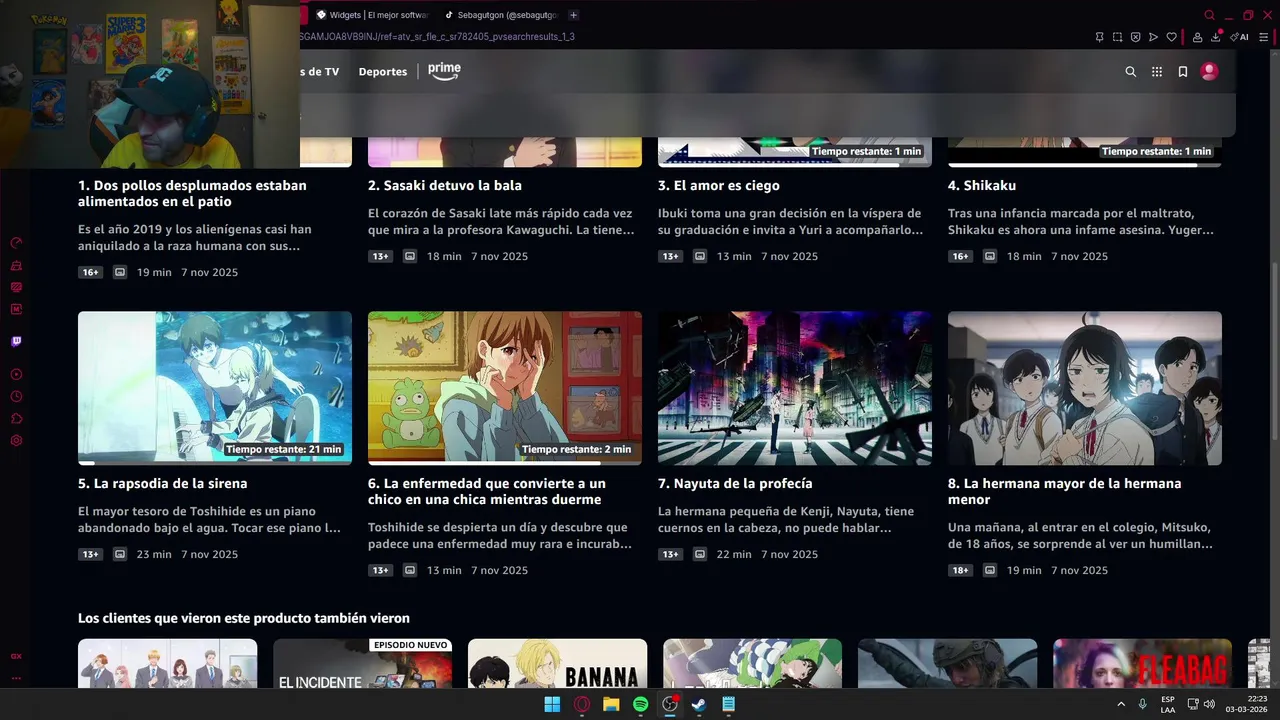The image size is (1280, 720).
Task: Switch to the Sebagutgon browser tab
Action: [x=500, y=15]
